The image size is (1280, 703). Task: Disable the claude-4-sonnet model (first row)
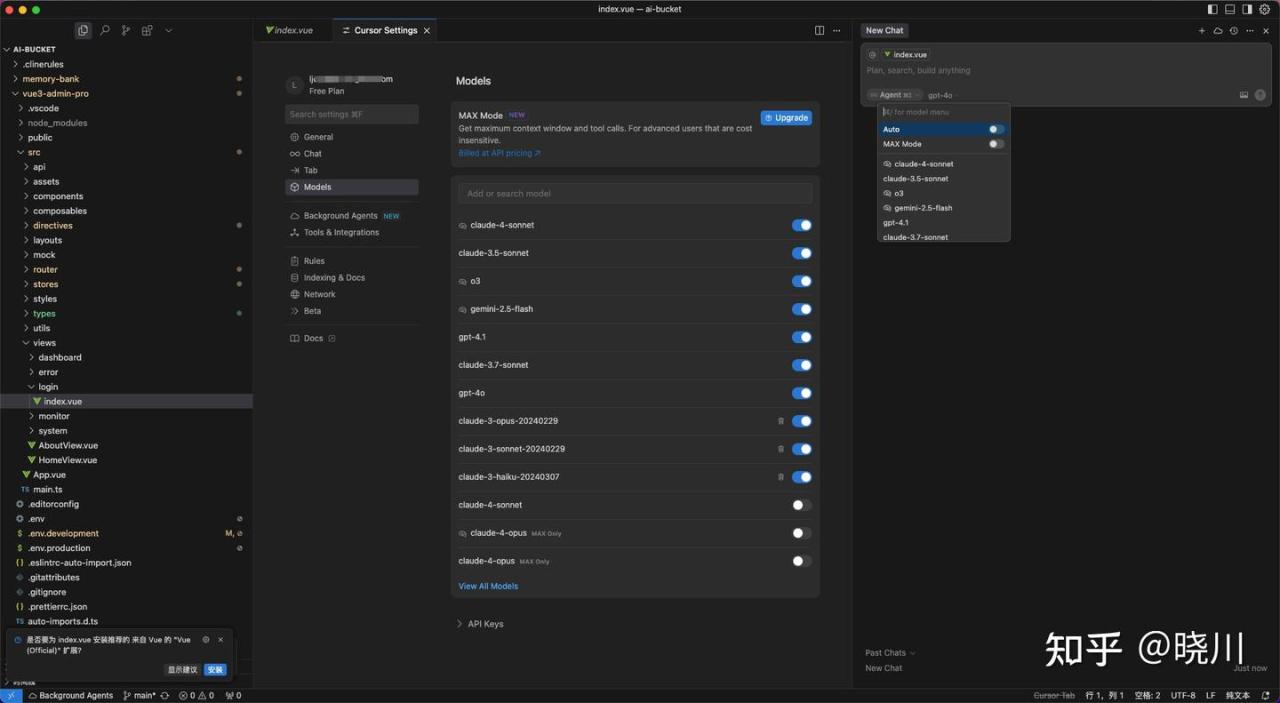click(802, 225)
